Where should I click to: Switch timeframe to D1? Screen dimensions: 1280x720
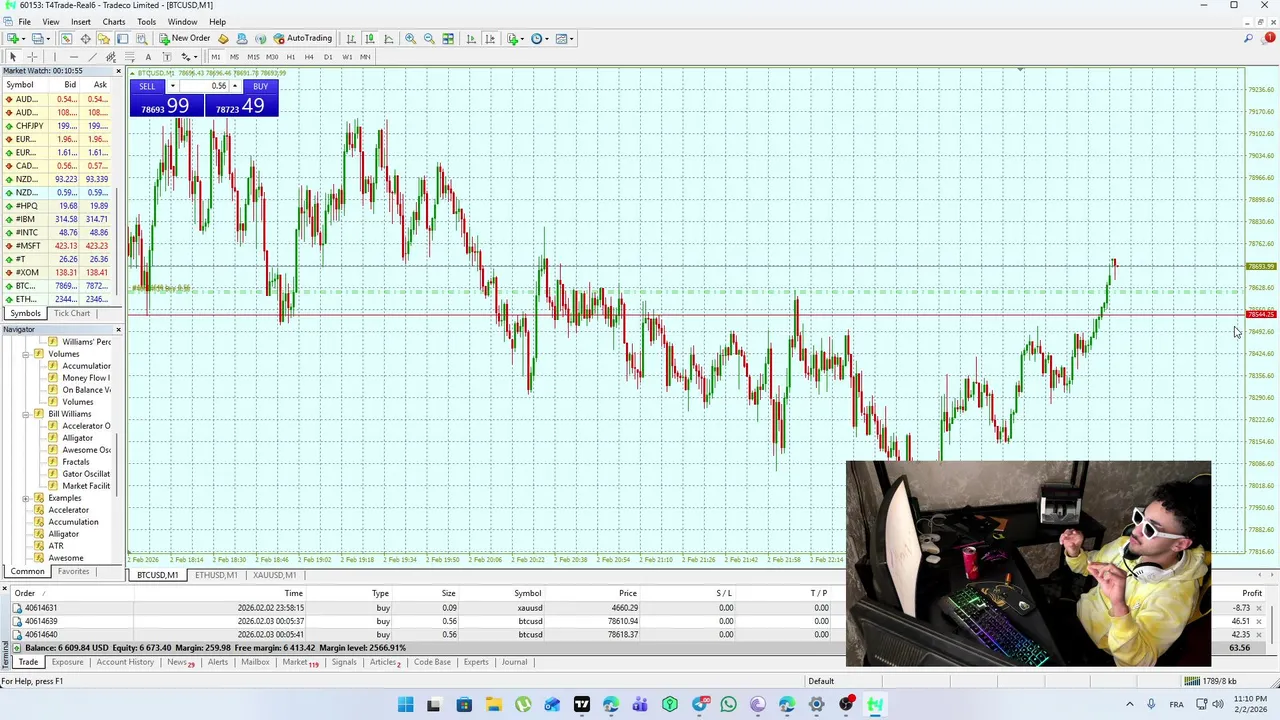point(328,57)
